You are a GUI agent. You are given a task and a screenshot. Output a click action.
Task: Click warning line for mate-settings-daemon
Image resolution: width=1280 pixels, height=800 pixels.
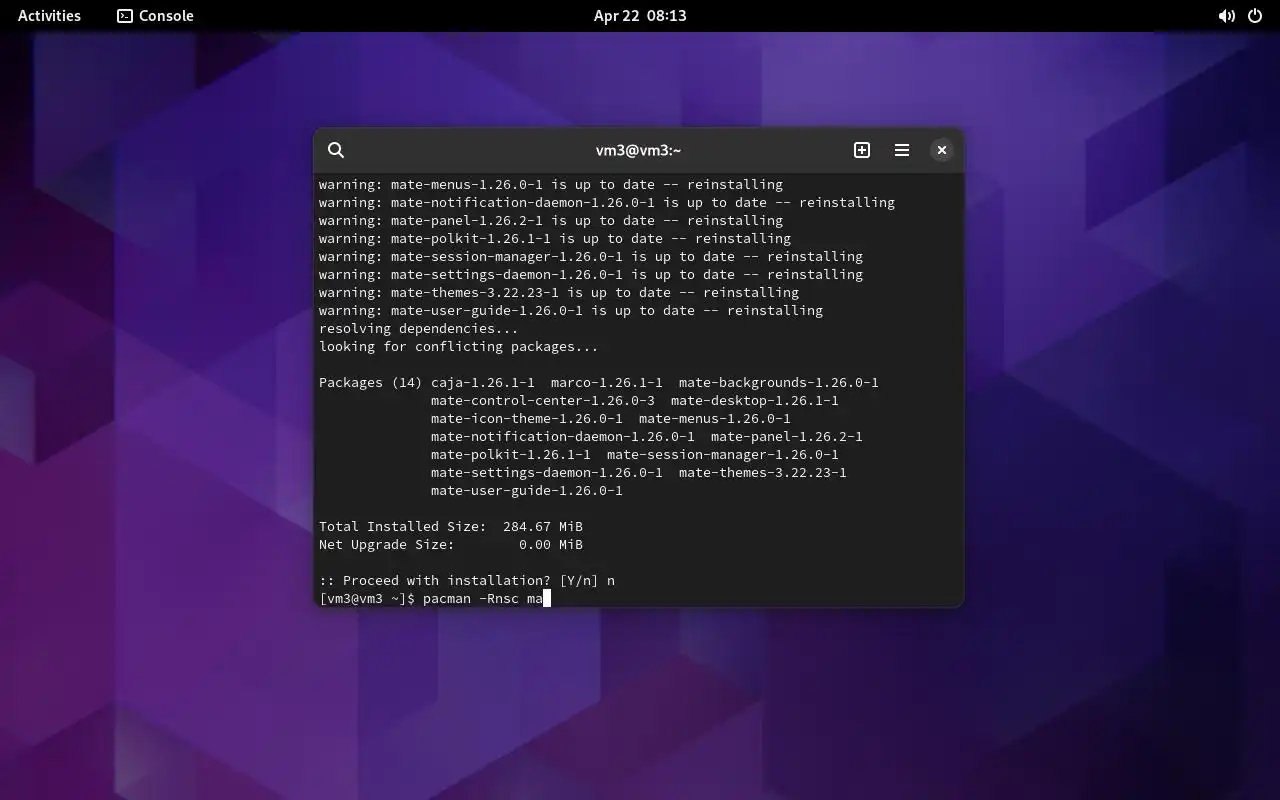point(591,275)
